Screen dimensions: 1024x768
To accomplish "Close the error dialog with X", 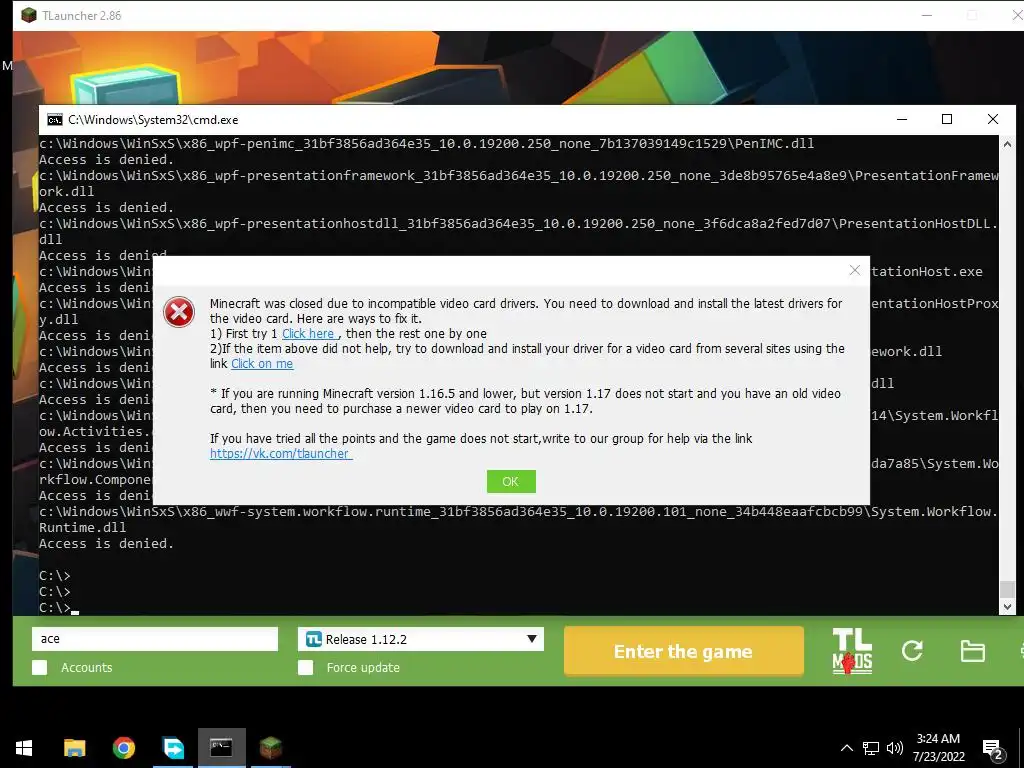I will pyautogui.click(x=854, y=270).
